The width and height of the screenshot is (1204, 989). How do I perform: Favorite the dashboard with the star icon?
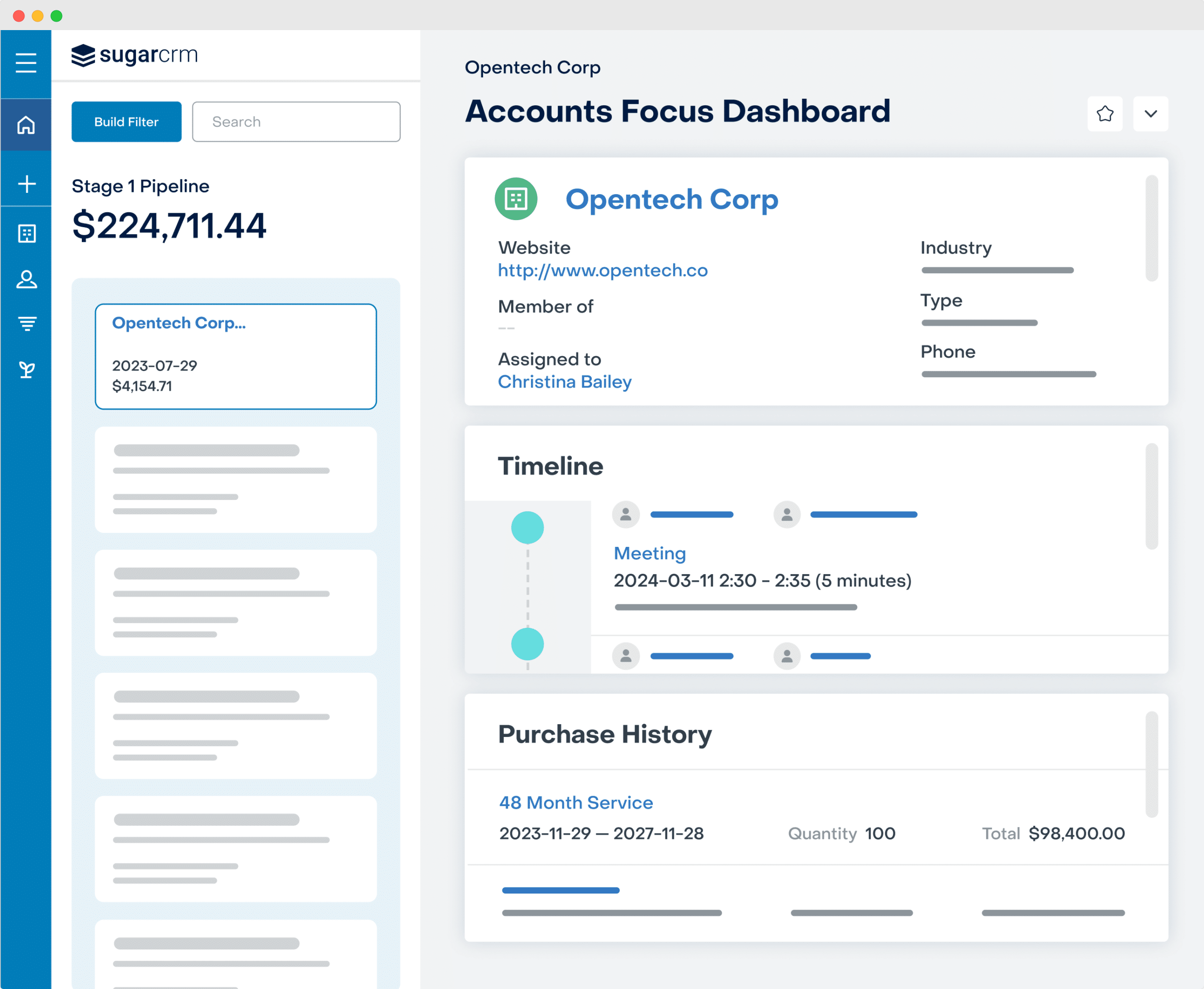point(1105,114)
